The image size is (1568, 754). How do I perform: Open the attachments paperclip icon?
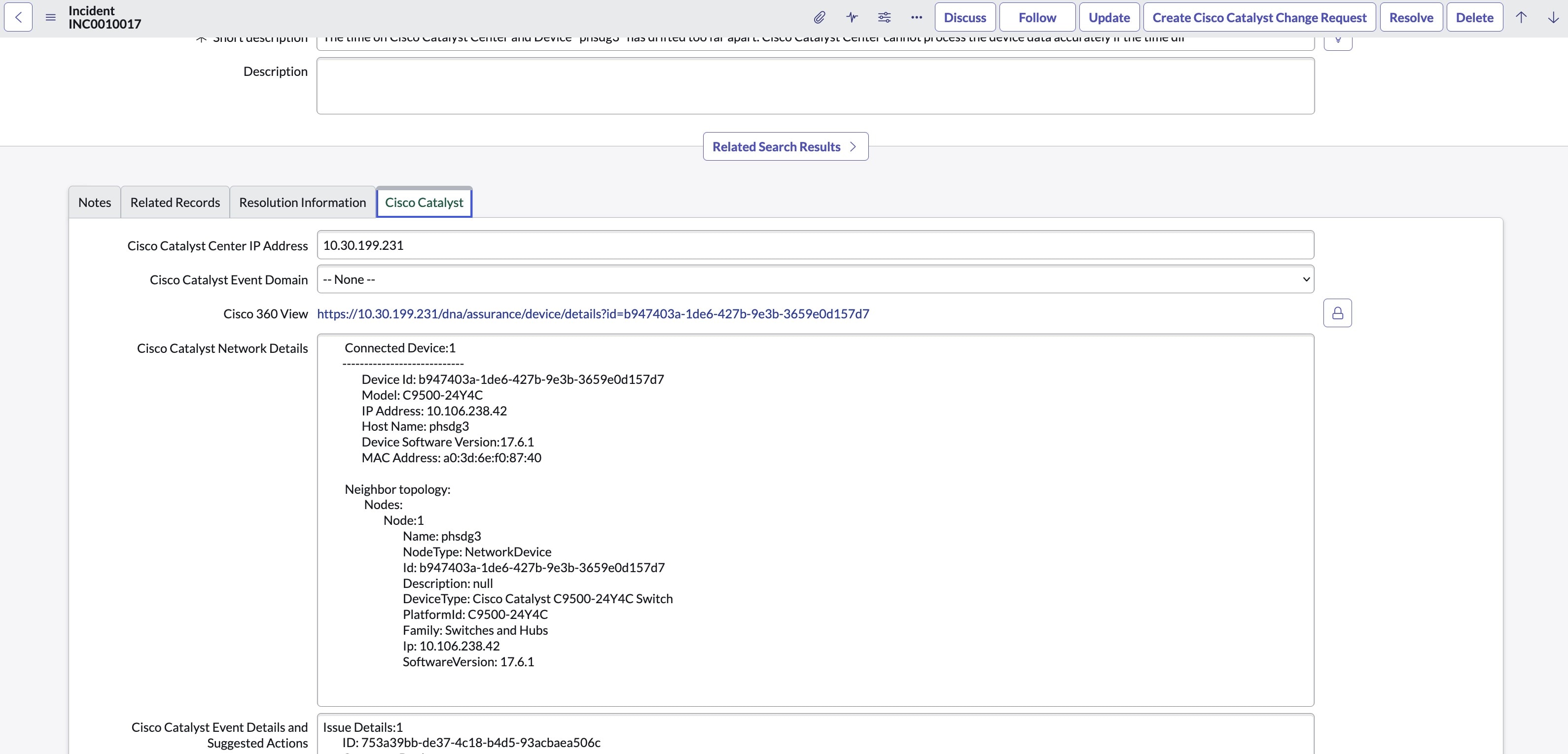(x=820, y=17)
